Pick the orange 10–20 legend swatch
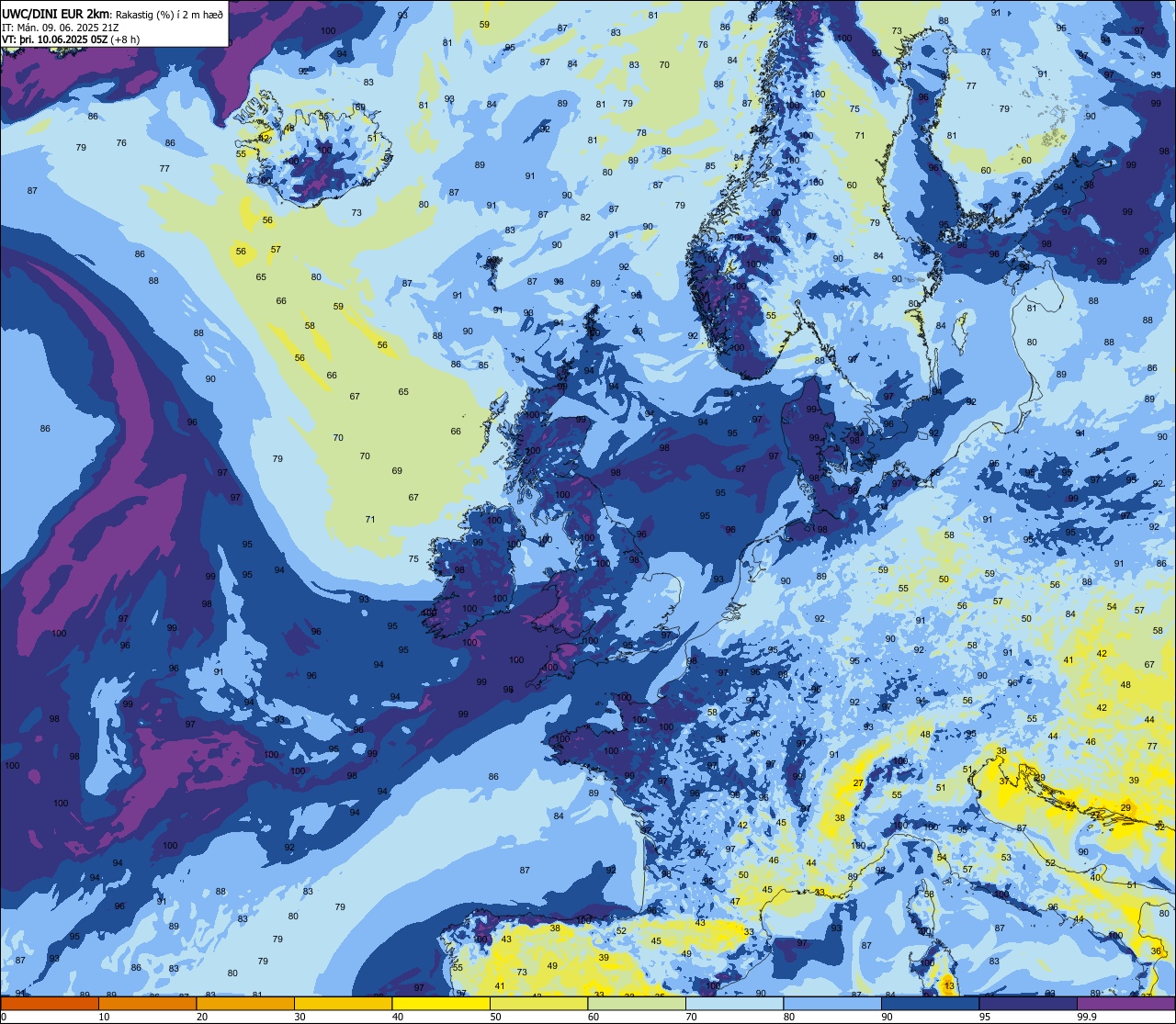The height and width of the screenshot is (1024, 1176). point(148,1003)
